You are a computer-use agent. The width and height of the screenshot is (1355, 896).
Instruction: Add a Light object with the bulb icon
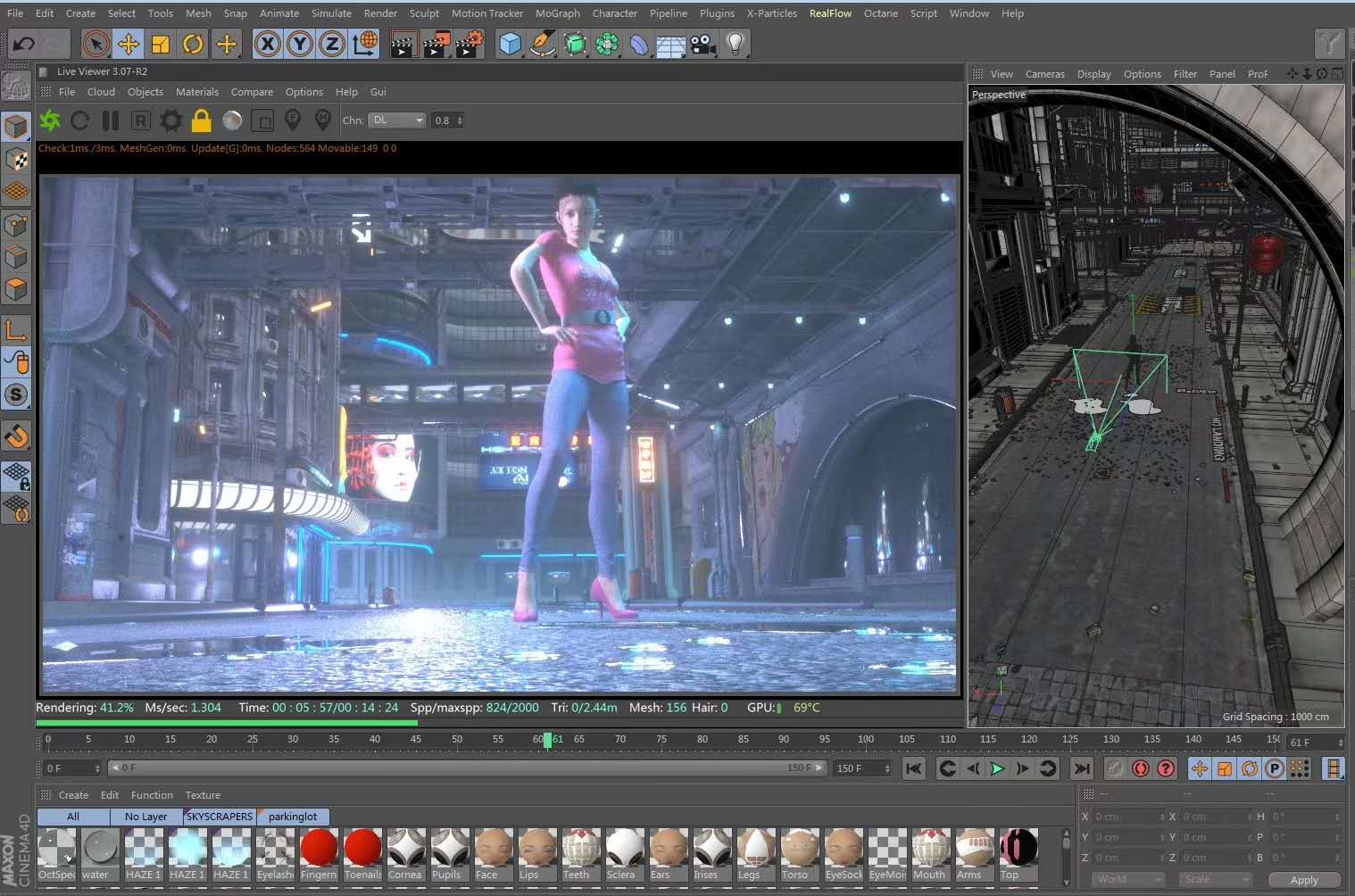[736, 44]
